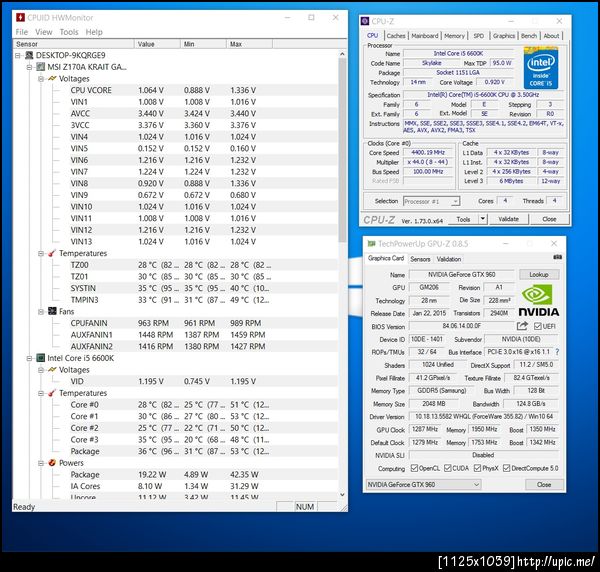Collapse the Fans node
Image resolution: width=600 pixels, height=572 pixels.
[x=41, y=312]
